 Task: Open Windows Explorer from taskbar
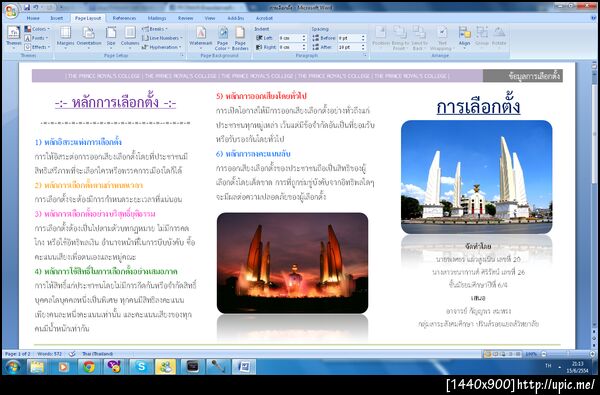(37, 367)
